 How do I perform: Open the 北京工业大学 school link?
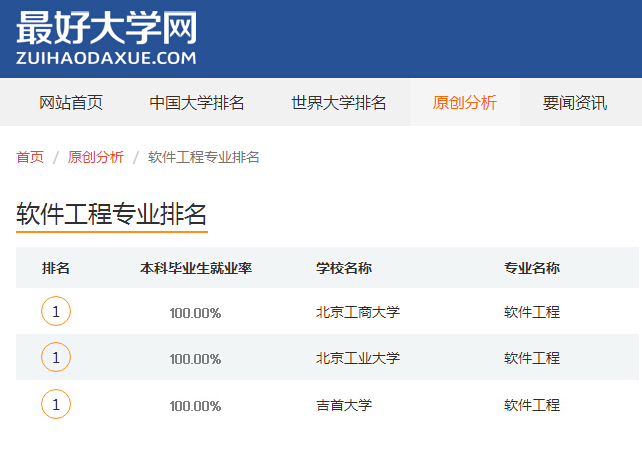(x=357, y=358)
